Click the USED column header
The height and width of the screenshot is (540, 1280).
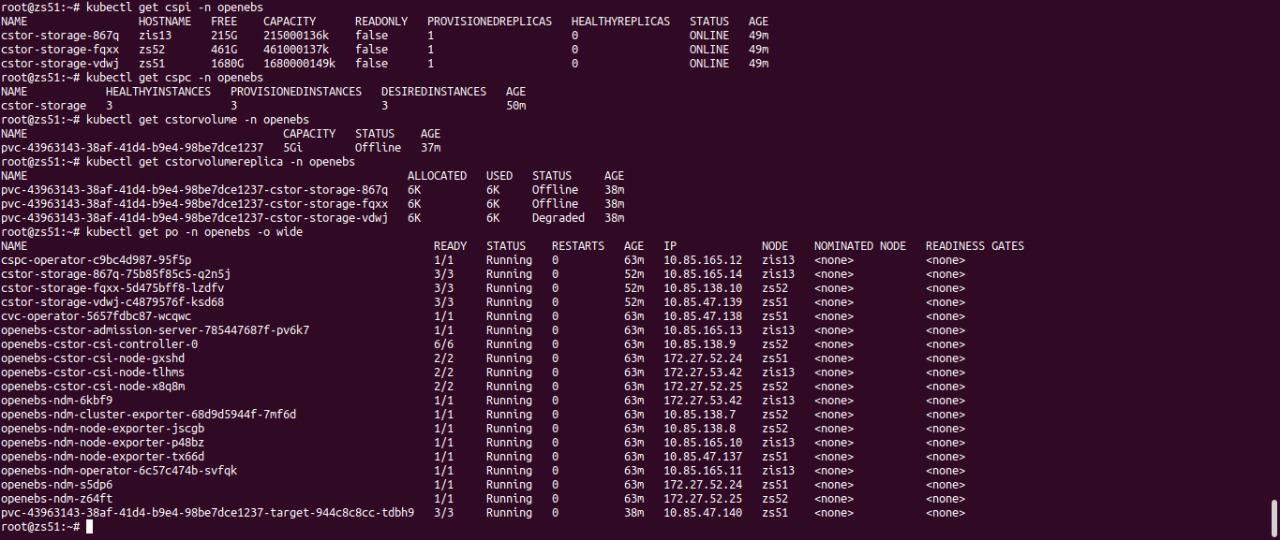[x=499, y=175]
